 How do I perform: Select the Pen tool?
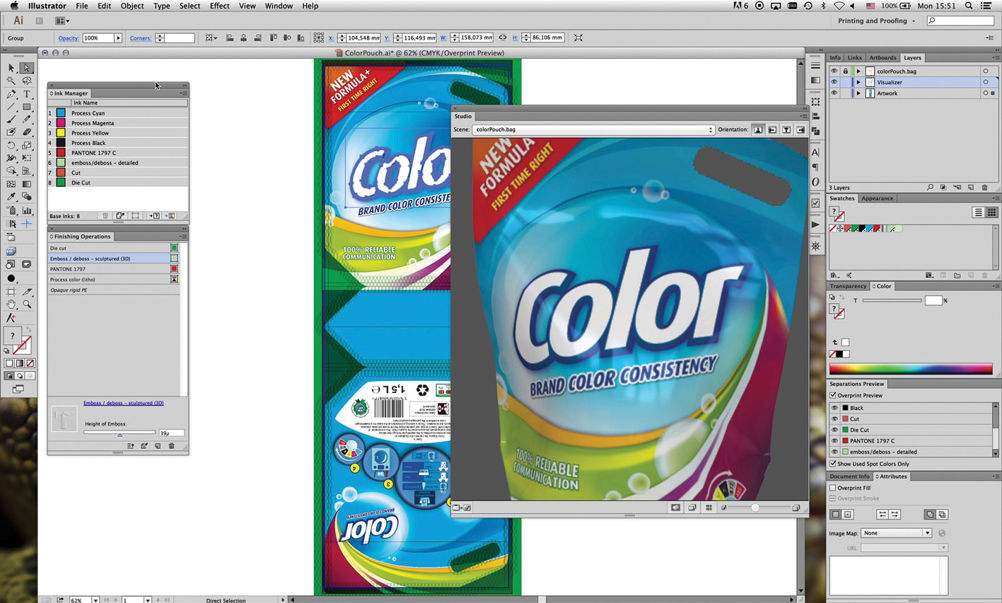(x=11, y=94)
